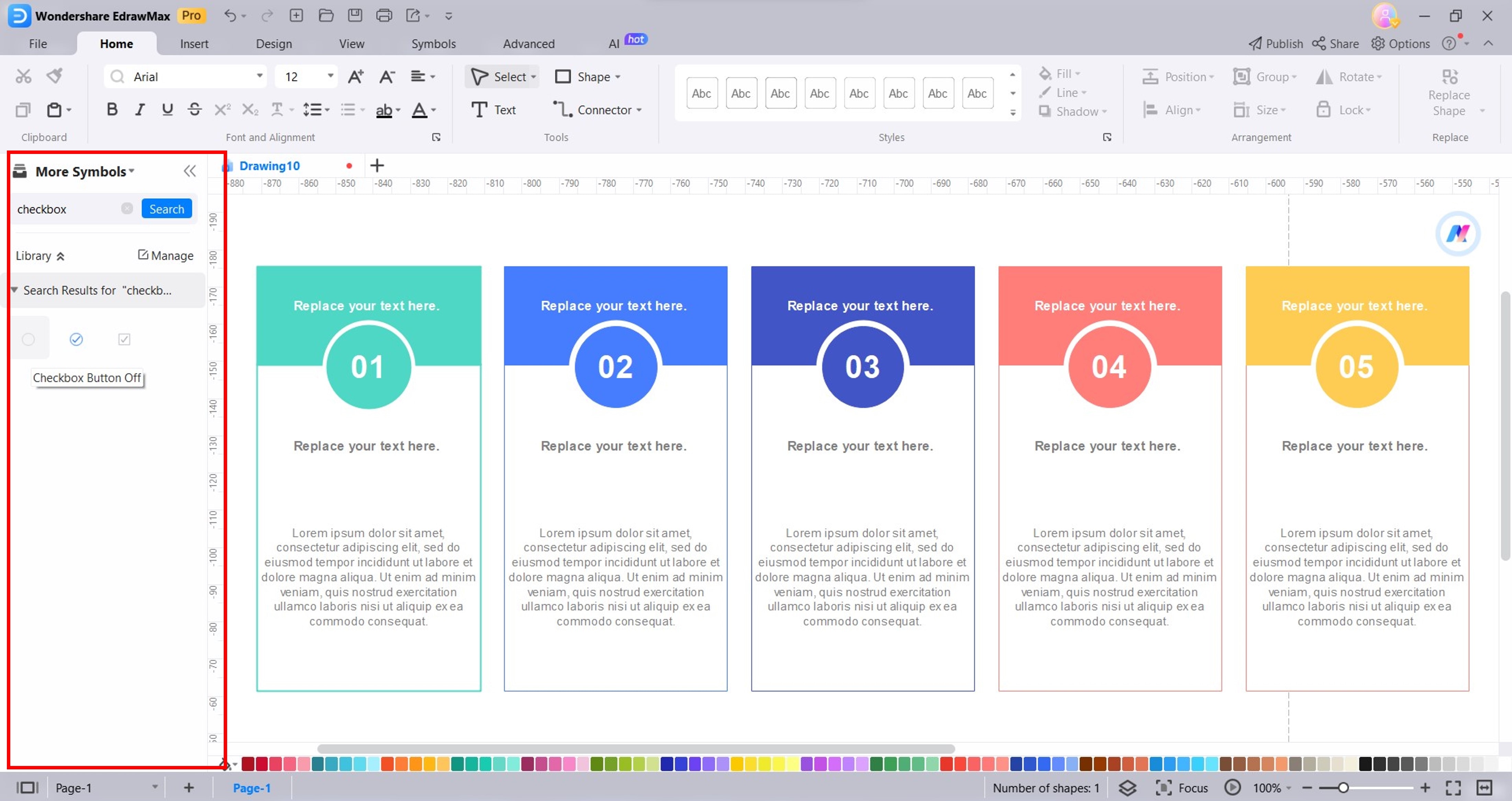The image size is (1512, 801).
Task: Open the Symbols ribbon tab
Action: [433, 44]
